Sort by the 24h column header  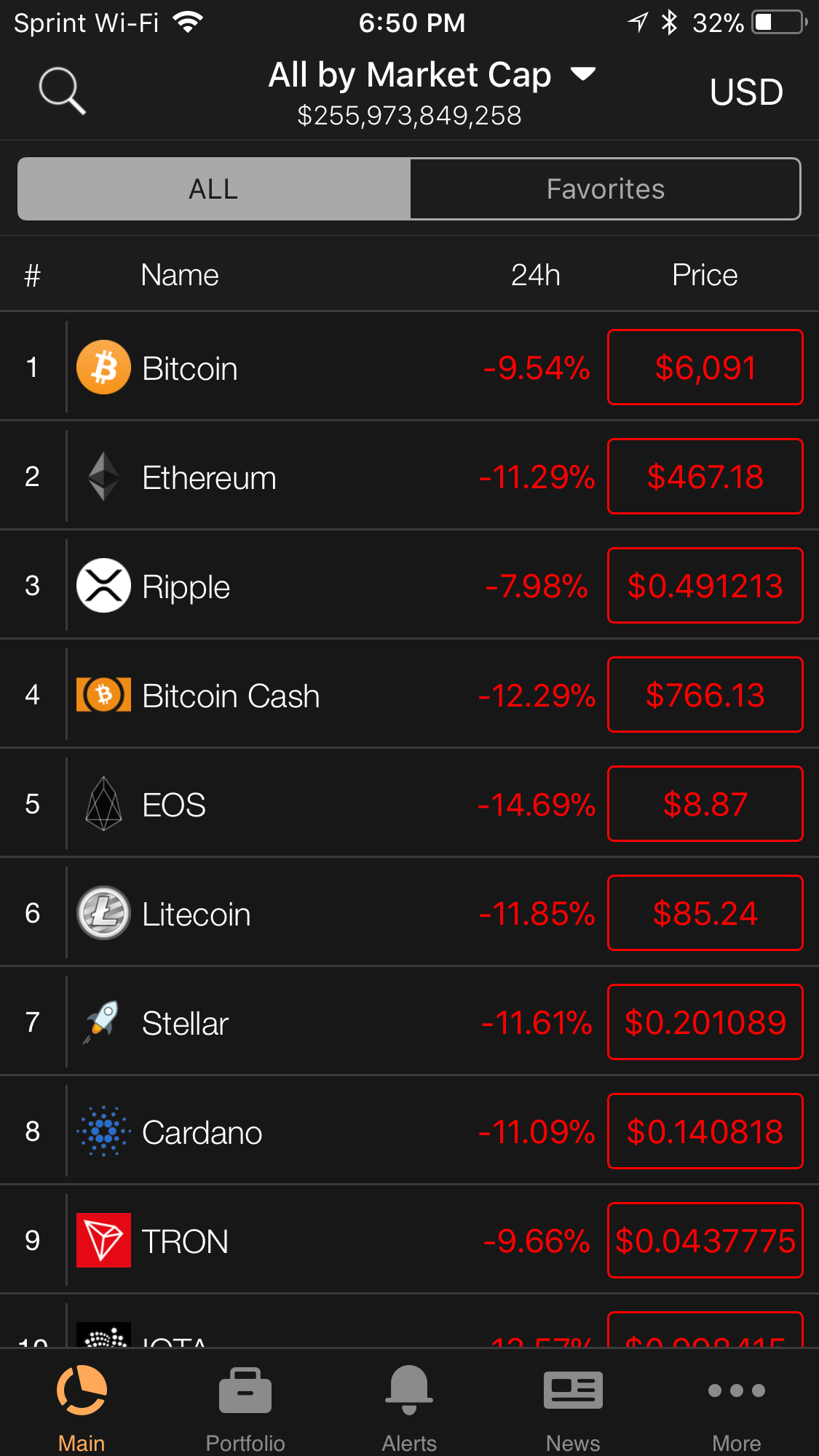pyautogui.click(x=536, y=275)
